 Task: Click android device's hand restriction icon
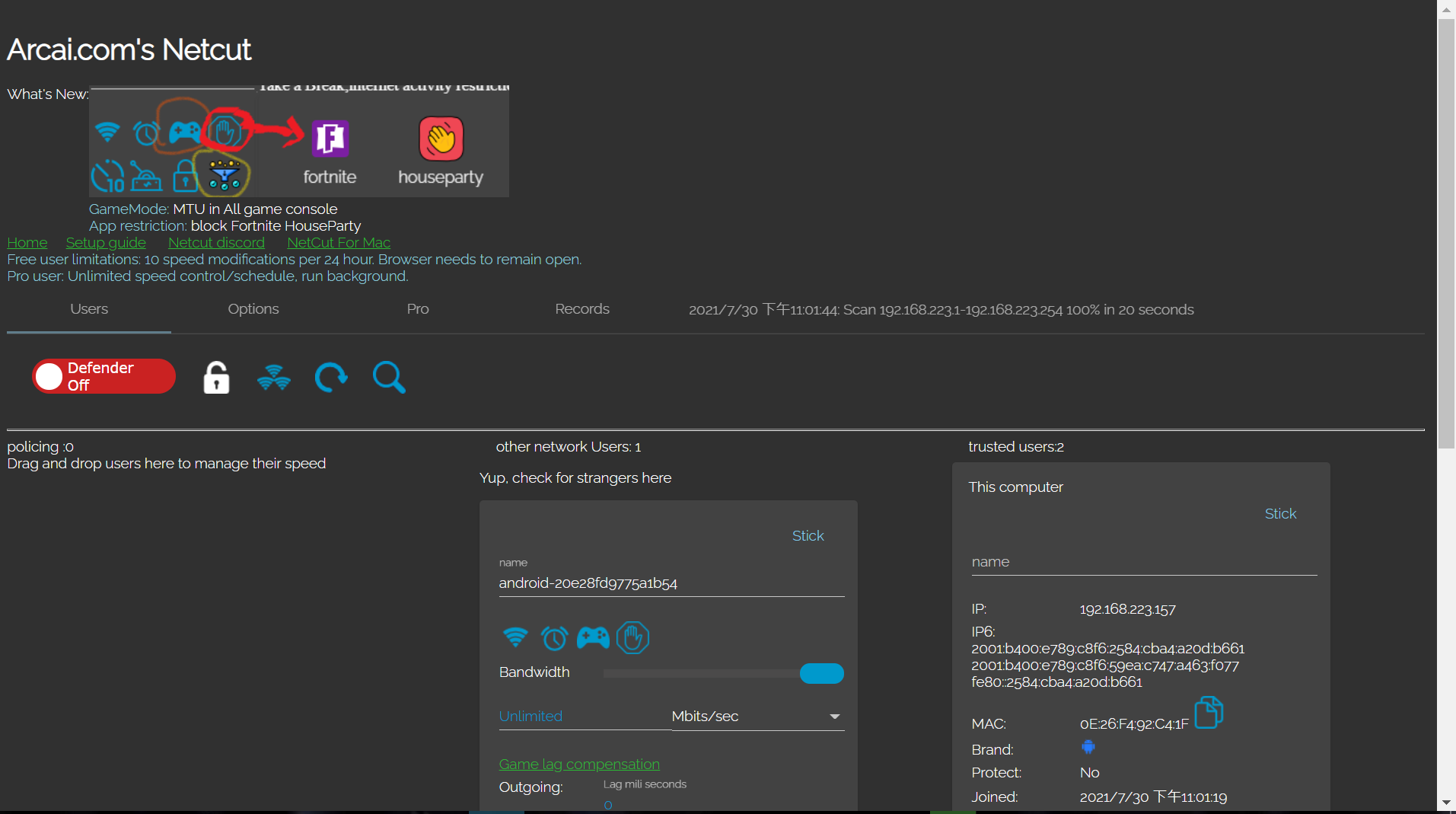click(632, 637)
